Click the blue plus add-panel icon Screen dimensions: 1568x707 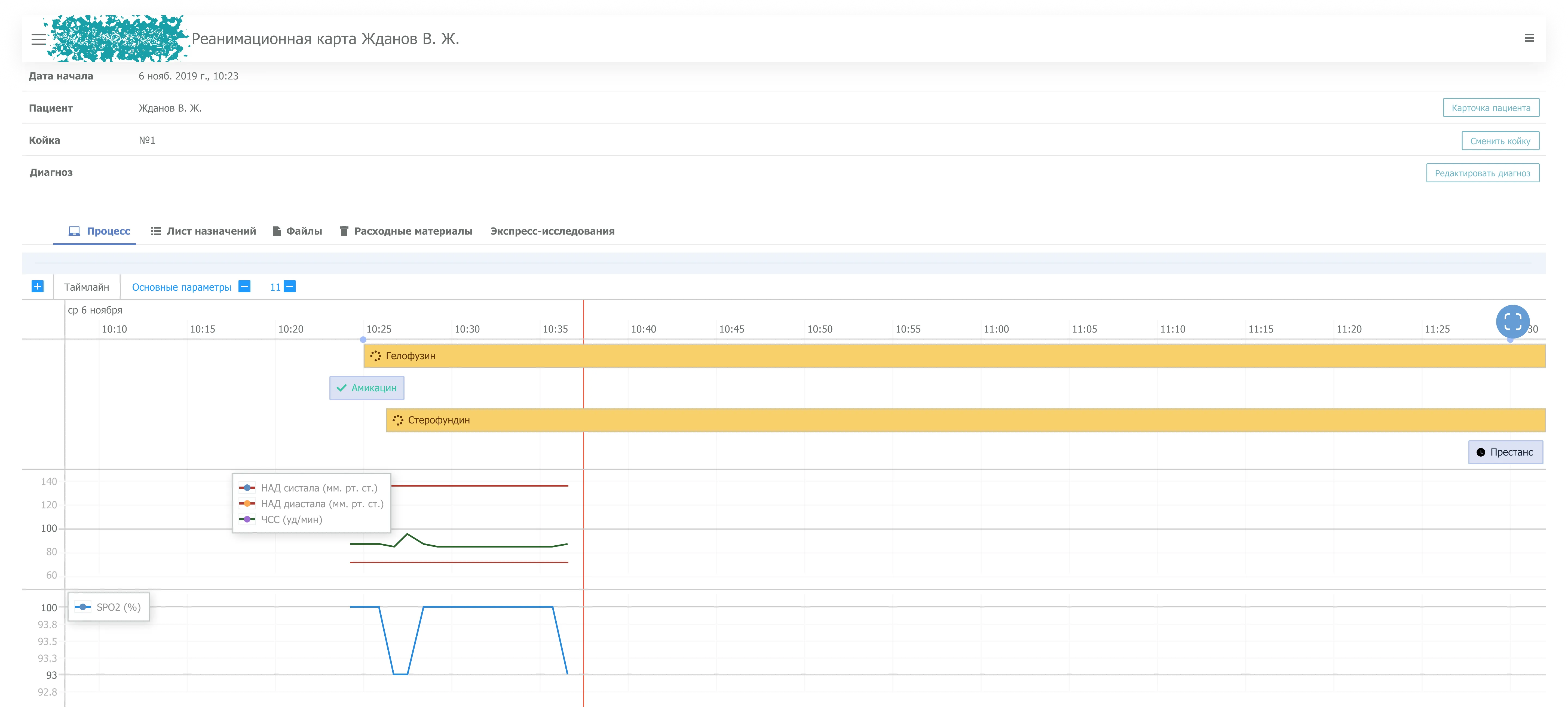(x=38, y=286)
